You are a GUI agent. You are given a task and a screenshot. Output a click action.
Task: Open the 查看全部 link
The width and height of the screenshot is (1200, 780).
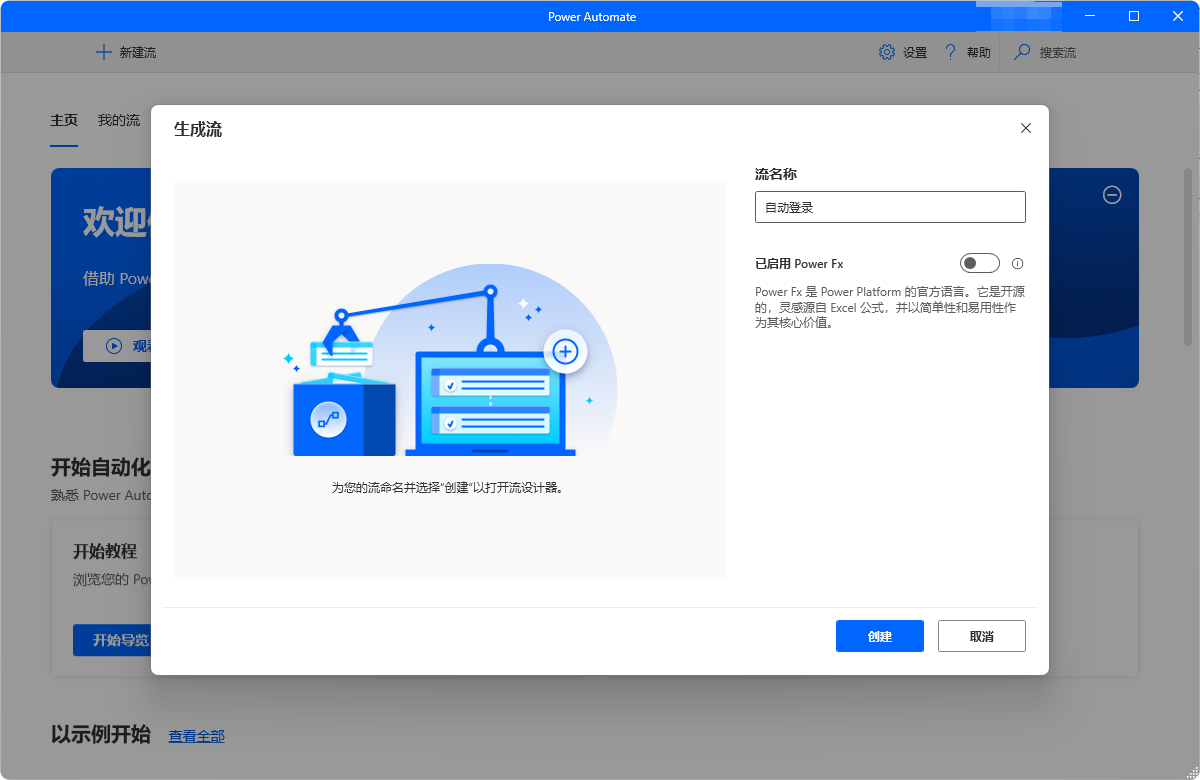pos(196,736)
